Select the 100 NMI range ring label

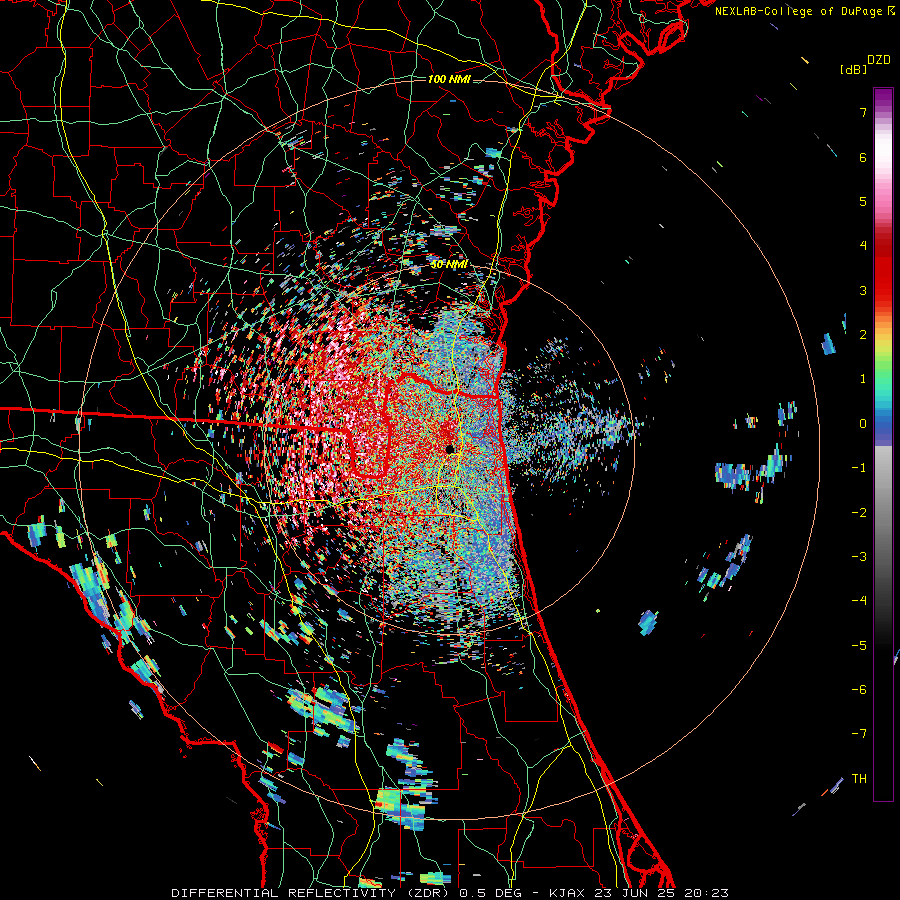(448, 79)
